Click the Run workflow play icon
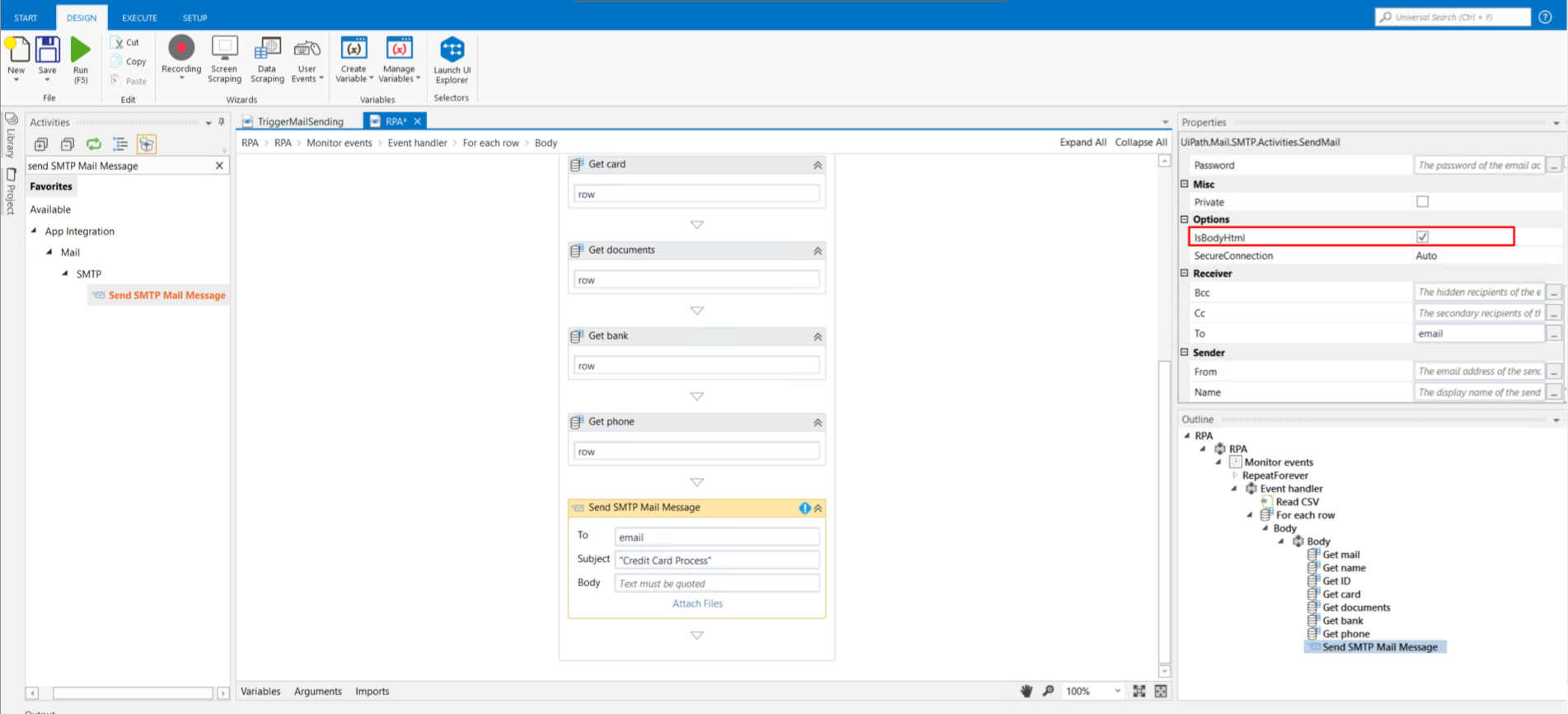Screen dimensions: 1568x714 80,50
